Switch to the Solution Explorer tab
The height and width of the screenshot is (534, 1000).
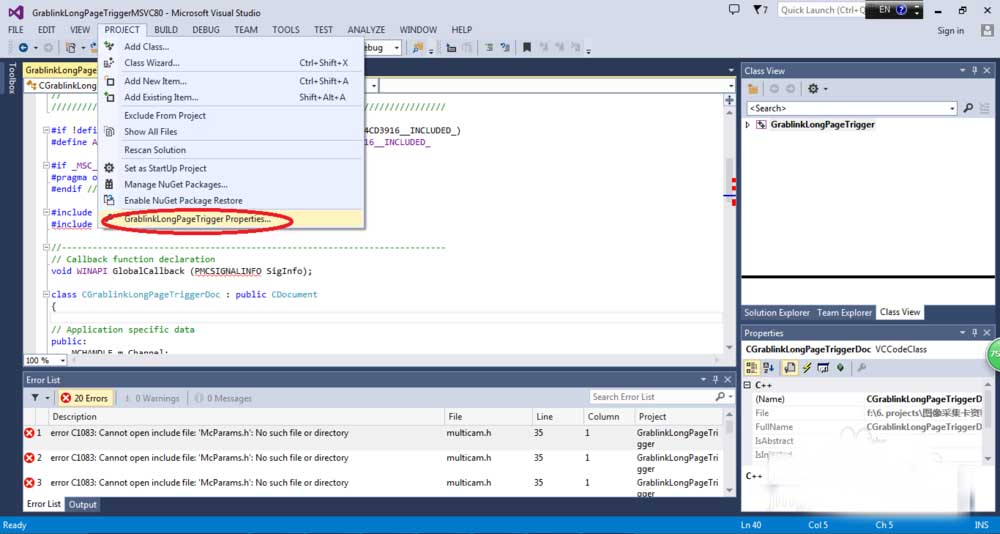776,313
